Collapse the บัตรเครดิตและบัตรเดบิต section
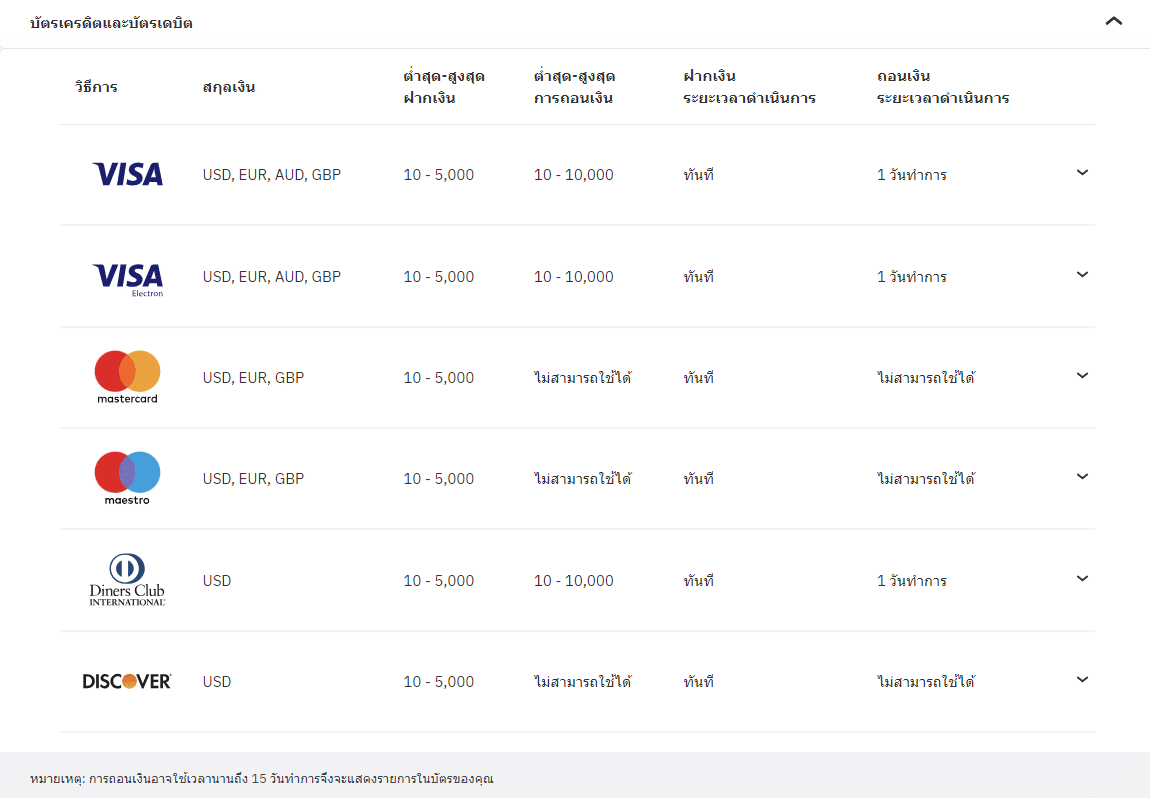 (1114, 22)
